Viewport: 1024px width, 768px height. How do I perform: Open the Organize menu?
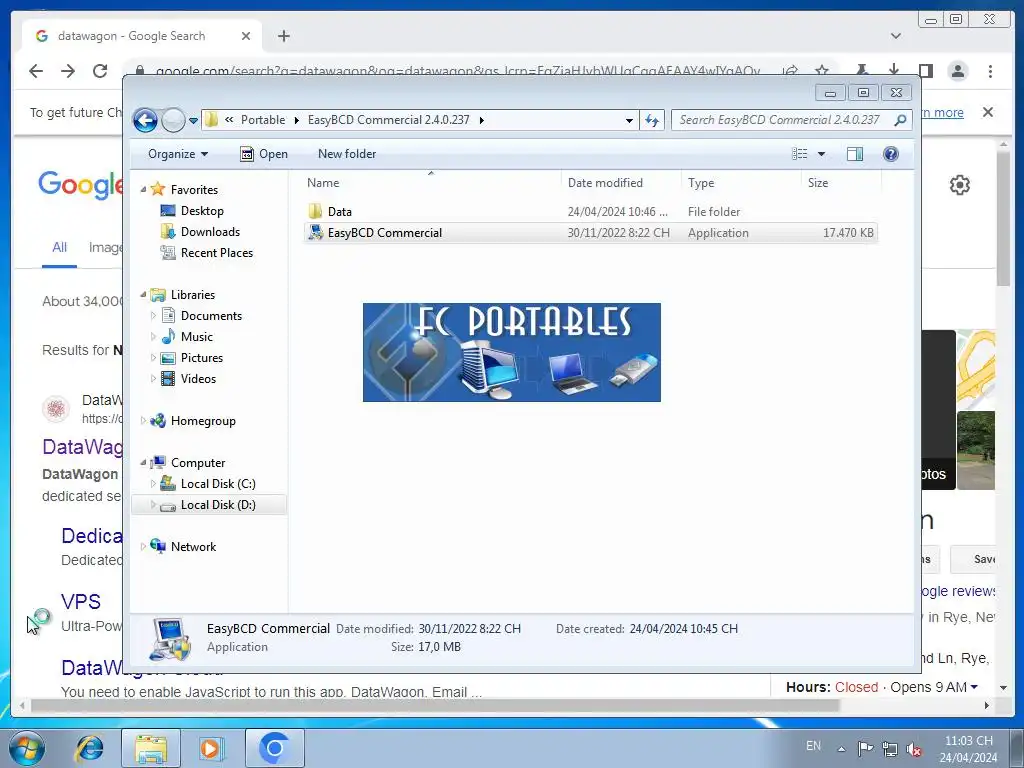pos(178,154)
